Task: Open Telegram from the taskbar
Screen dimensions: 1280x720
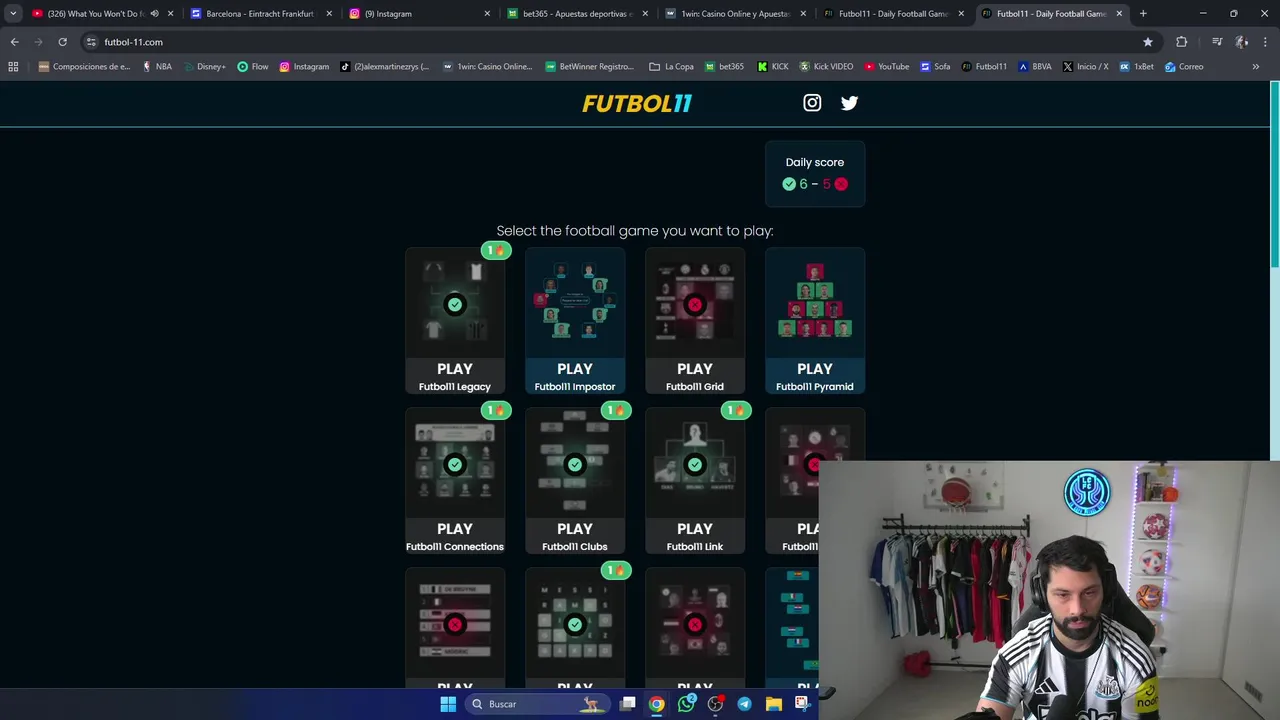Action: [744, 704]
